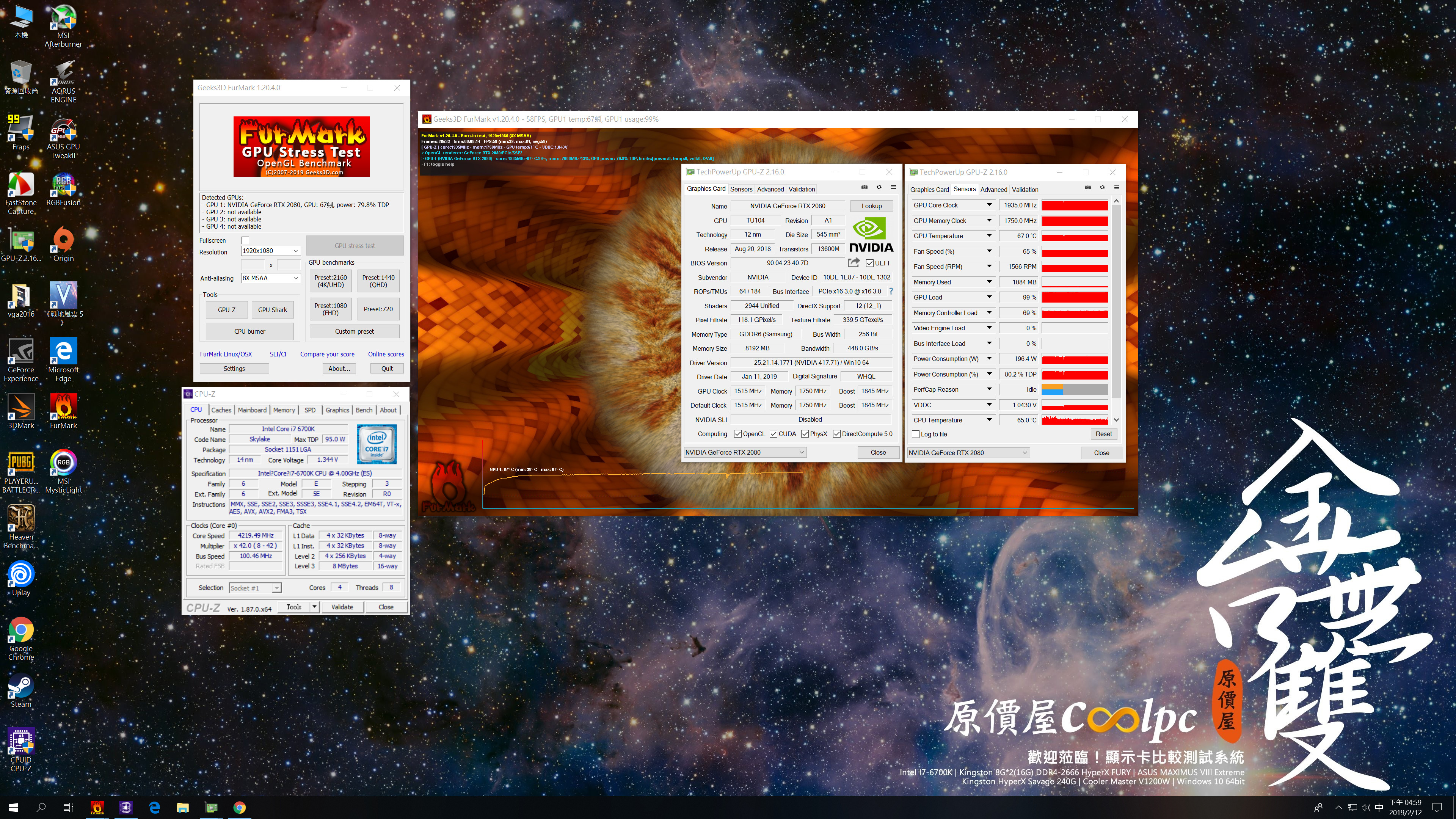Click the Lookup button in GPU-Z
The height and width of the screenshot is (819, 1456).
click(871, 206)
